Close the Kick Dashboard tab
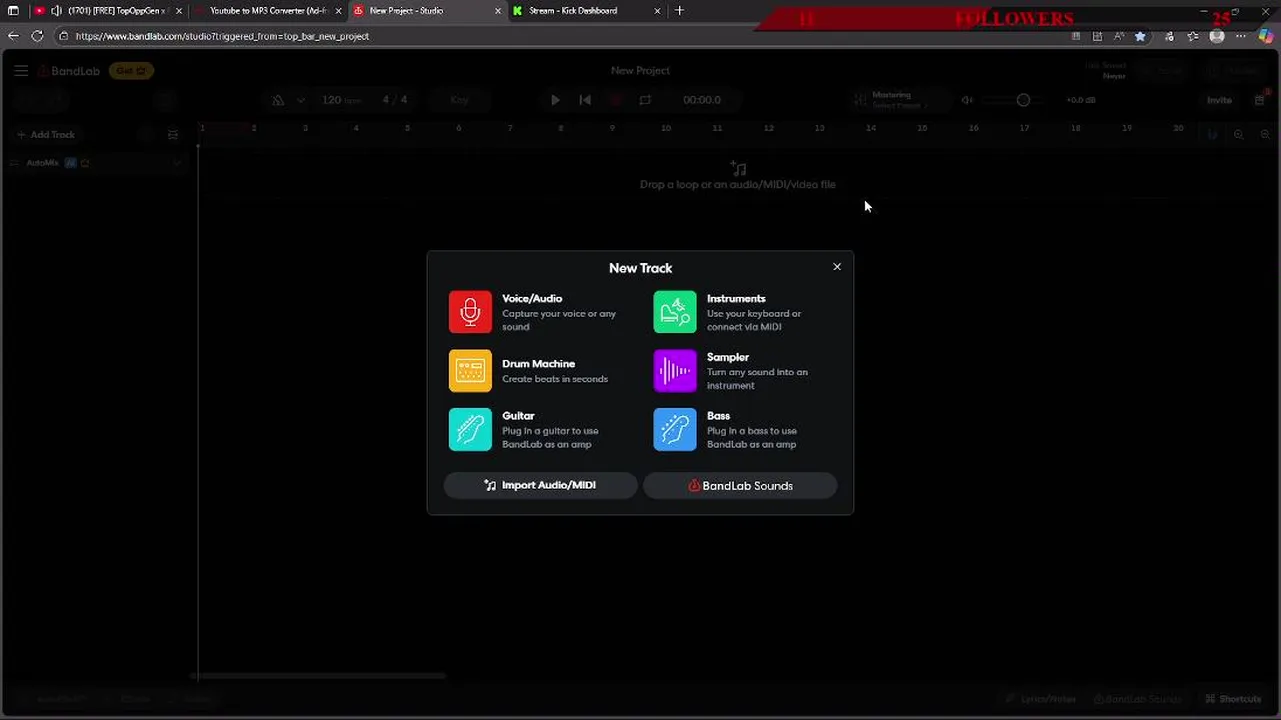Image resolution: width=1281 pixels, height=720 pixels. point(657,11)
